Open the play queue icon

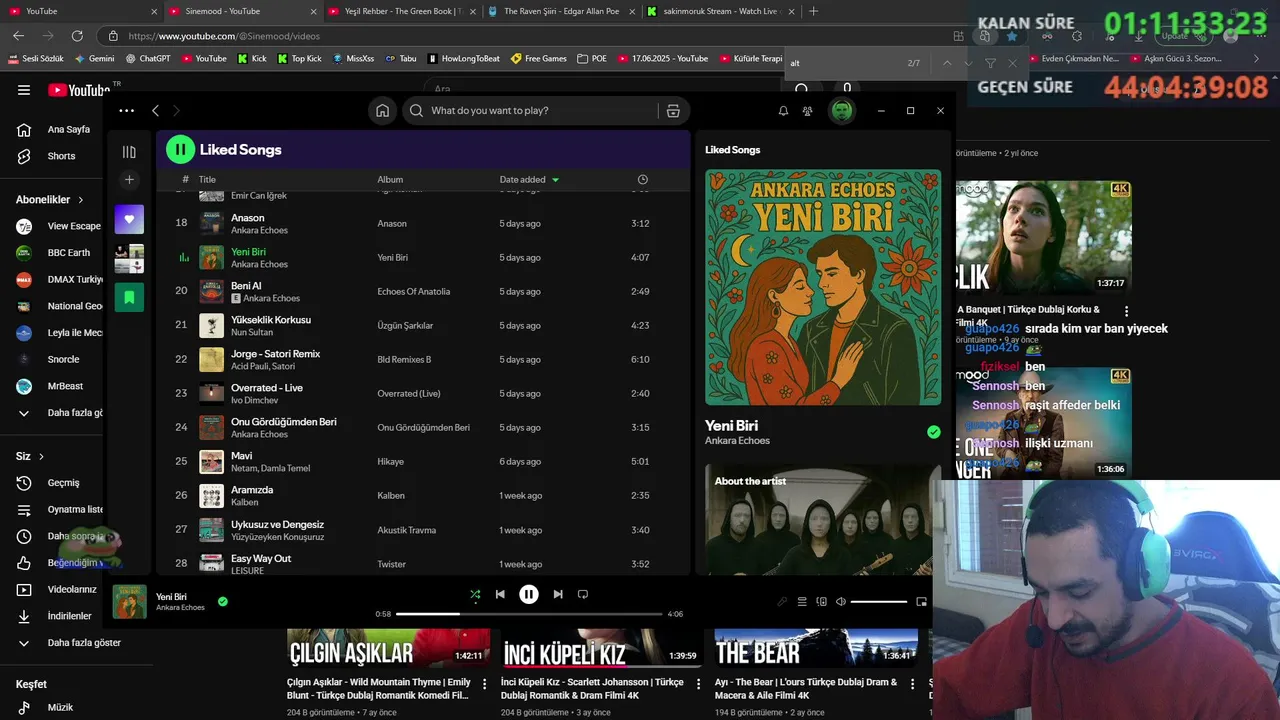802,602
